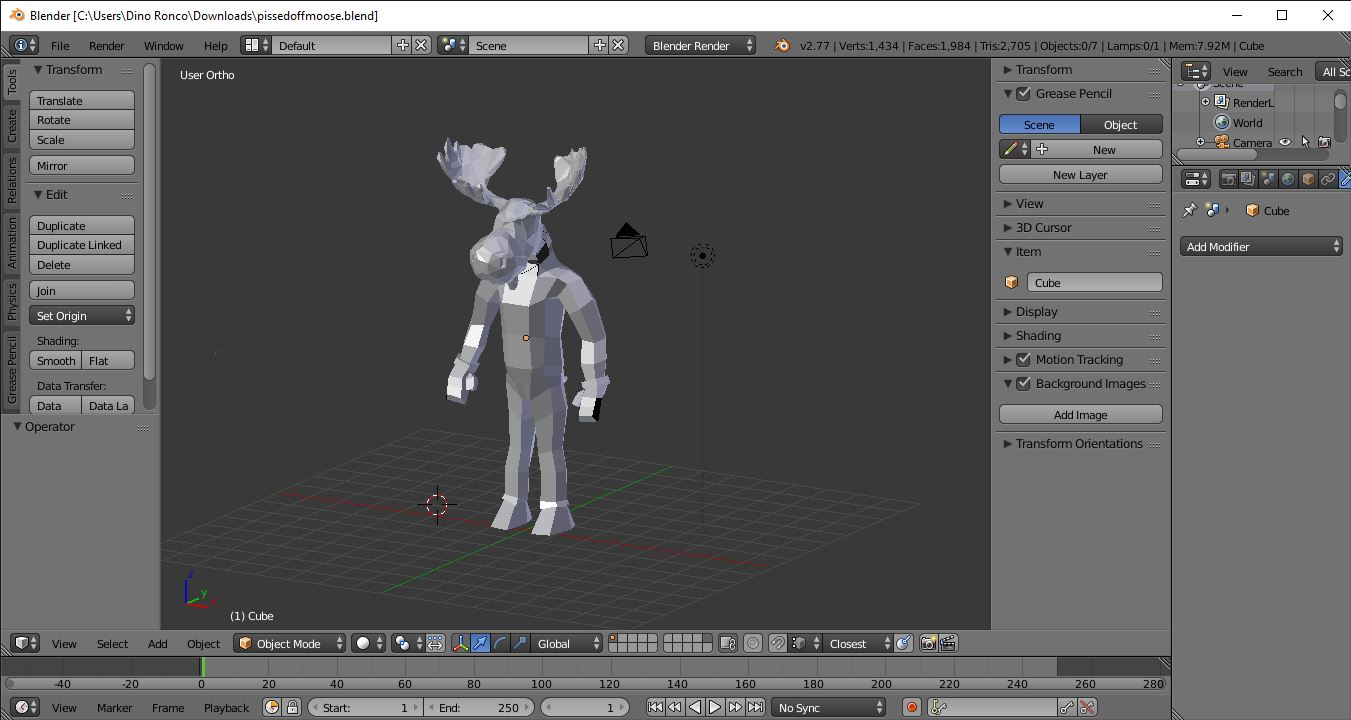Toggle Grease Pencil panel checkbox
1351x720 pixels.
click(x=1023, y=93)
